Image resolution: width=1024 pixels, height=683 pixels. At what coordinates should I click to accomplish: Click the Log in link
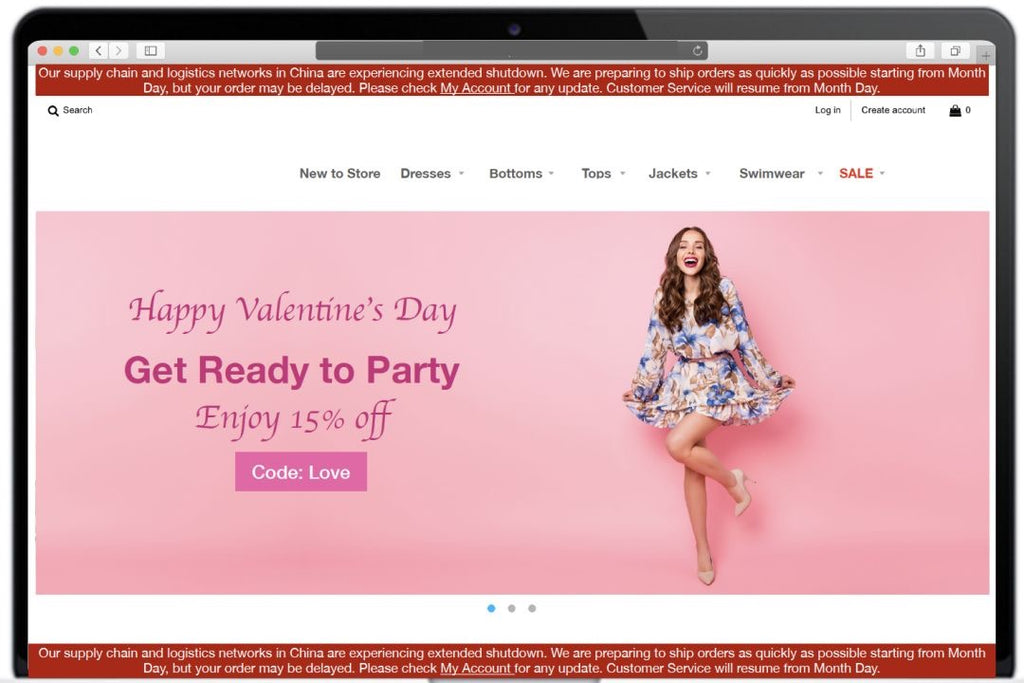[x=827, y=110]
